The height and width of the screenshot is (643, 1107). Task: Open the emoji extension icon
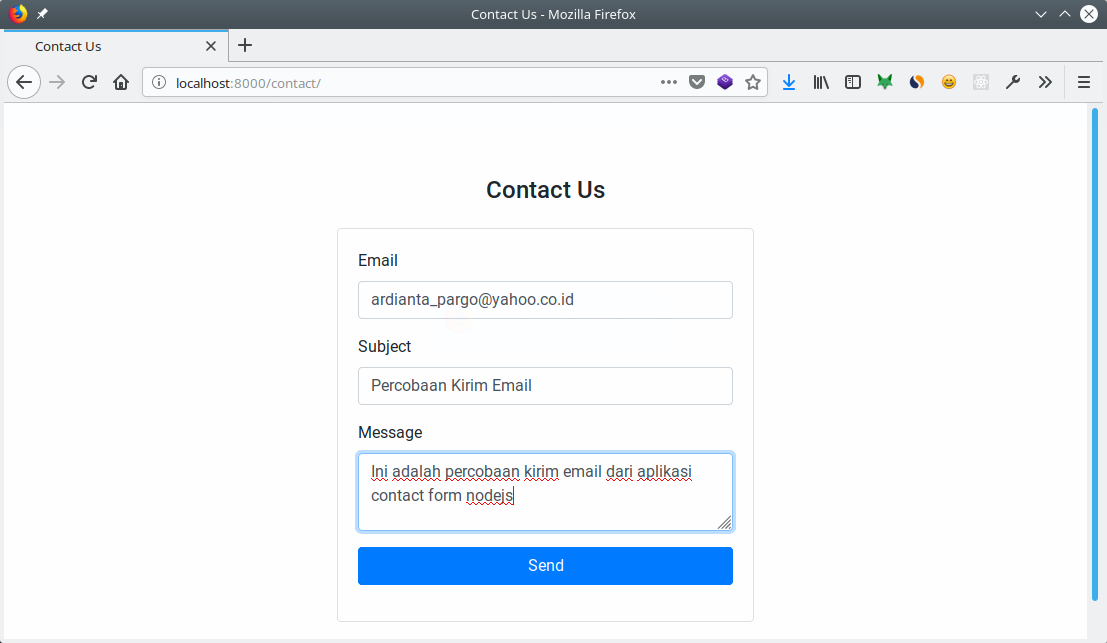point(949,82)
